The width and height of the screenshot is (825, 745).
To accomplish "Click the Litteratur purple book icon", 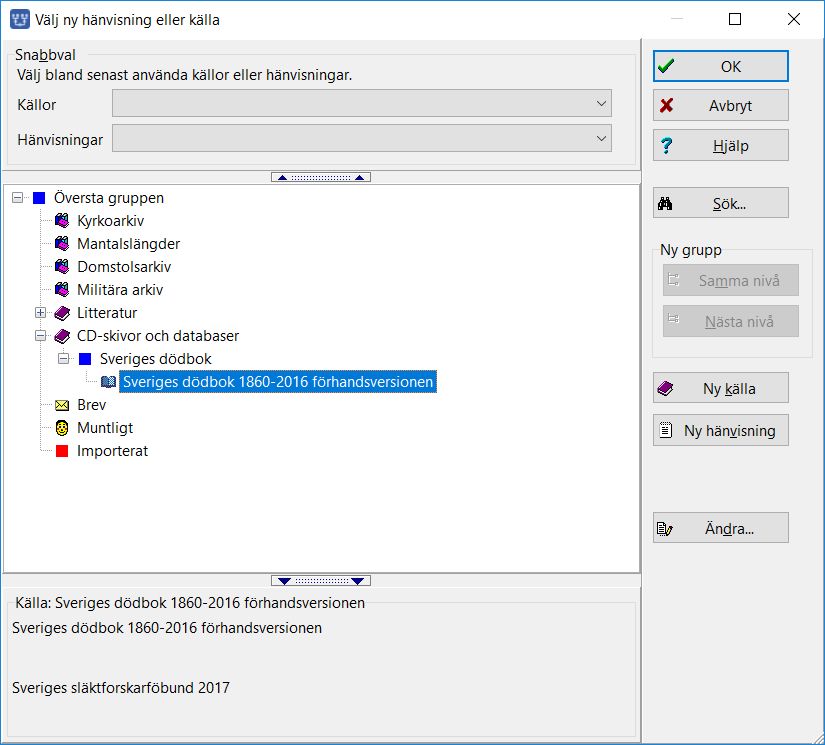I will pos(62,313).
